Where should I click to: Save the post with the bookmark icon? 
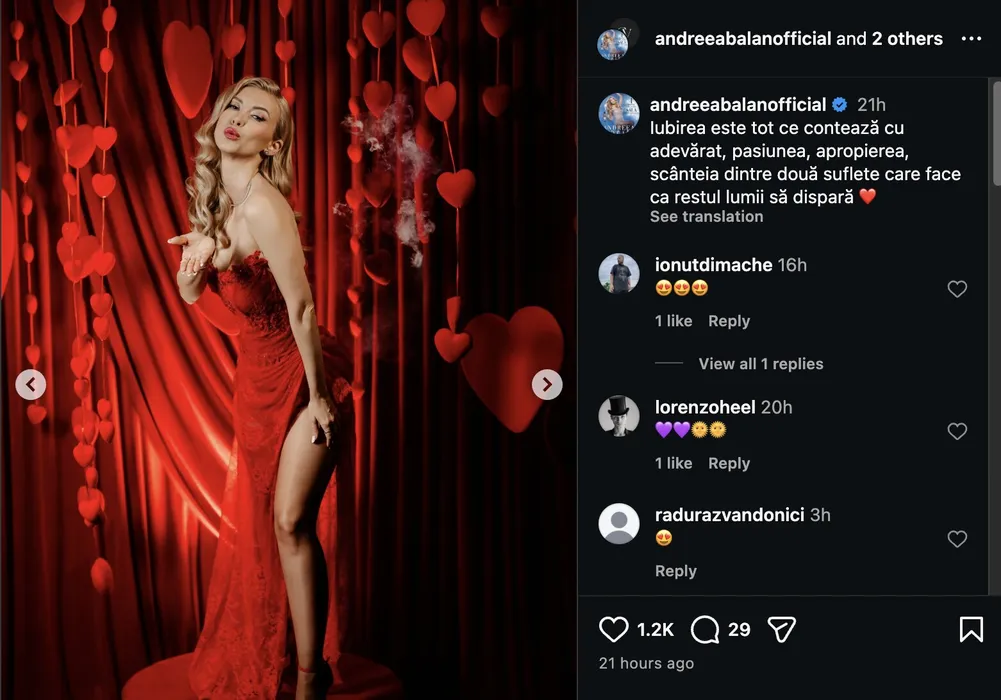point(970,629)
